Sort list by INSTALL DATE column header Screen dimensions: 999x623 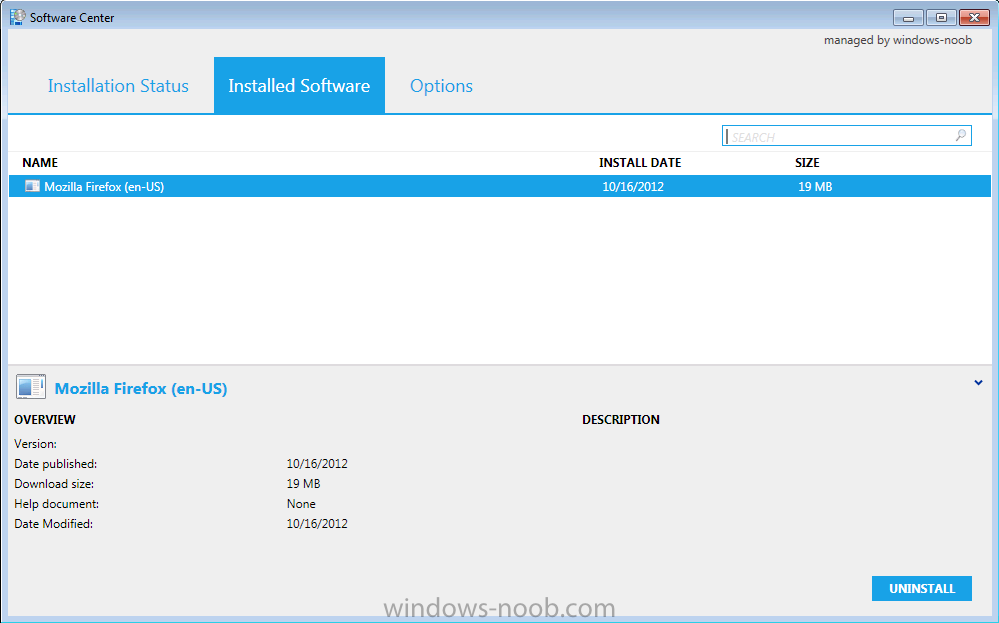pos(640,162)
